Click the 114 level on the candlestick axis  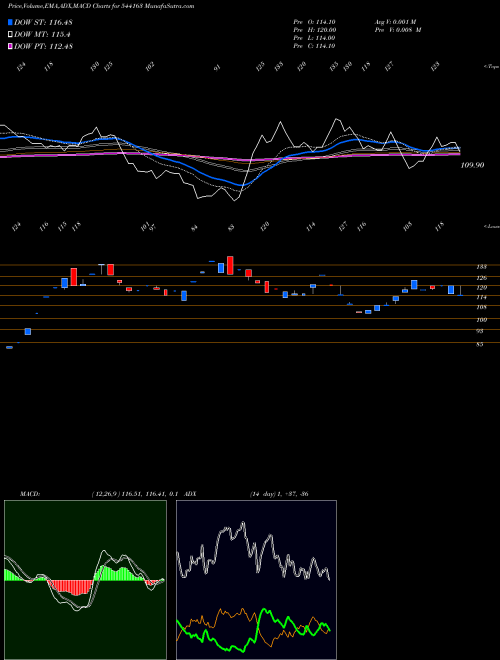(x=481, y=297)
